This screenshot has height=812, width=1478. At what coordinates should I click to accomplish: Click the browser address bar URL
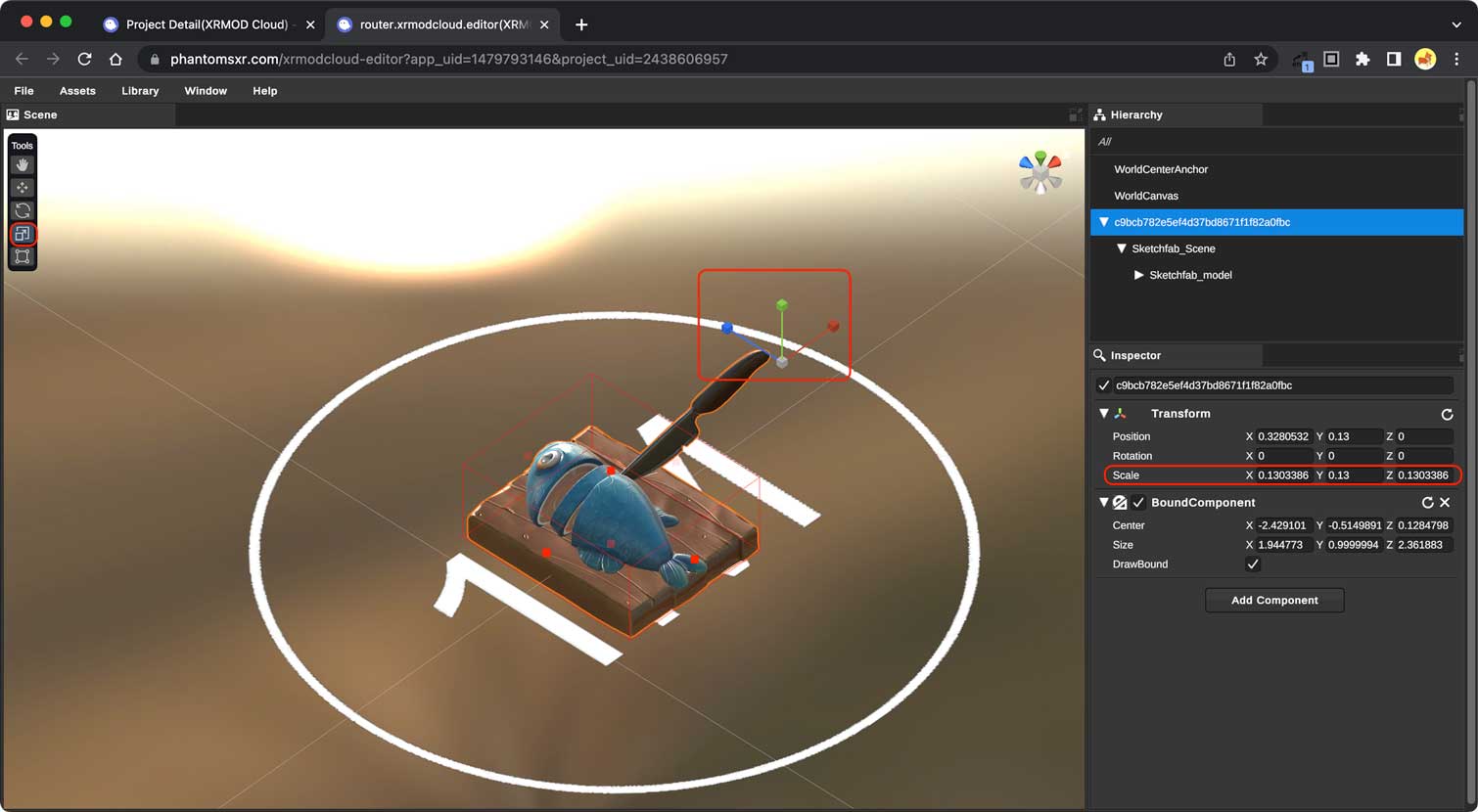pos(449,59)
